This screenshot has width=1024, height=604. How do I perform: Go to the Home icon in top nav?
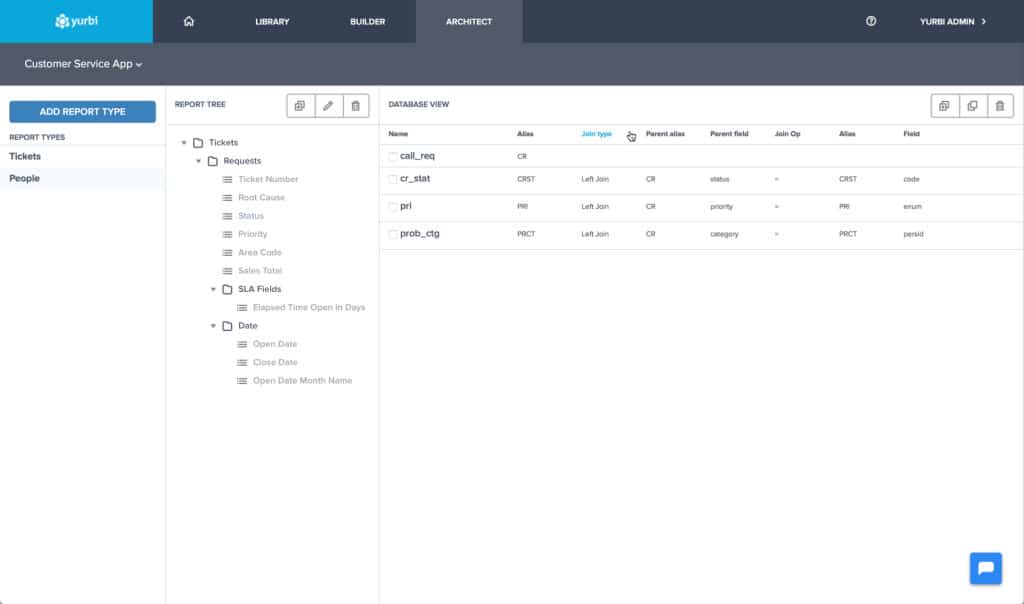point(189,21)
